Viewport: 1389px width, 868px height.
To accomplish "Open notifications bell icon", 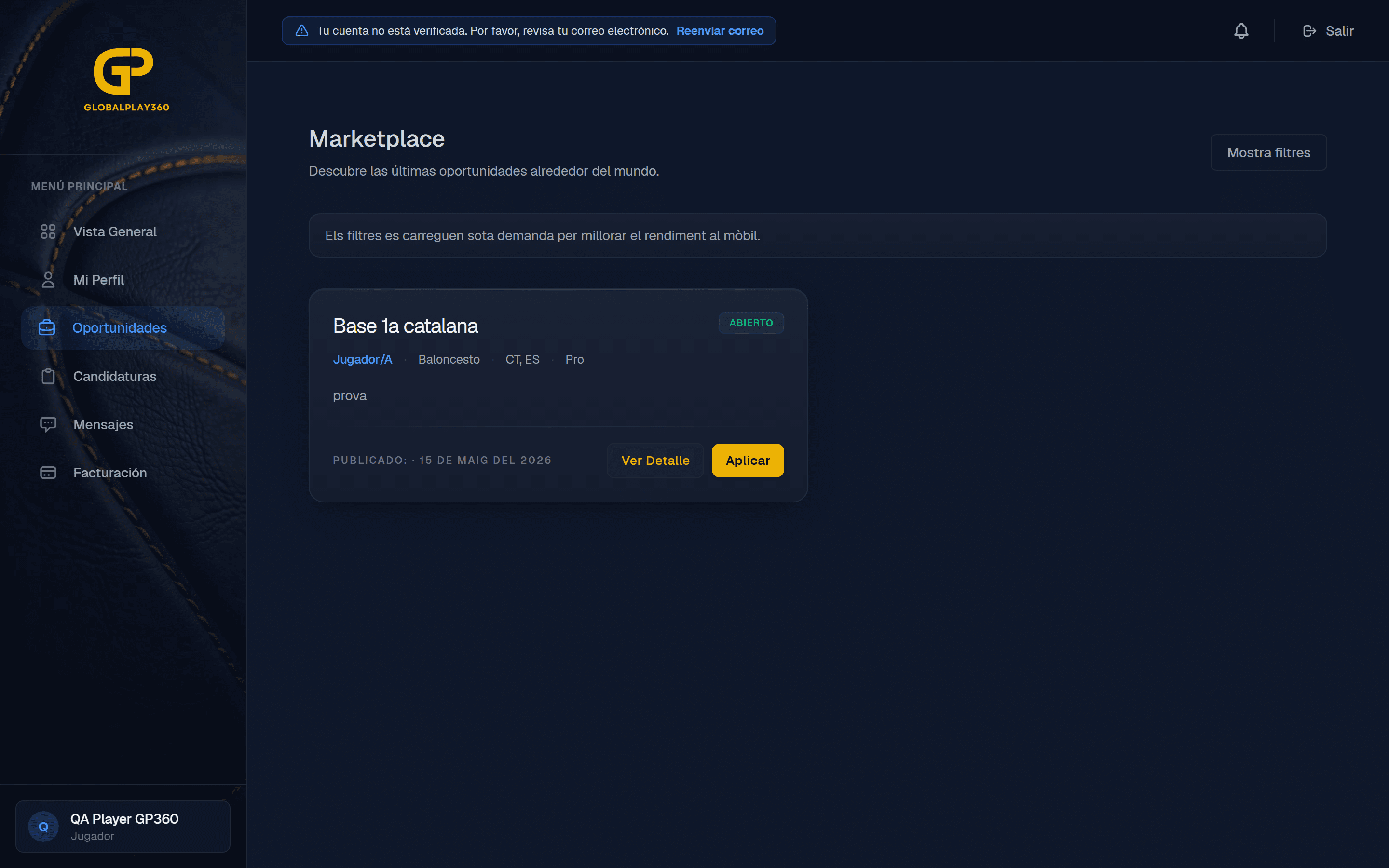I will [1241, 31].
